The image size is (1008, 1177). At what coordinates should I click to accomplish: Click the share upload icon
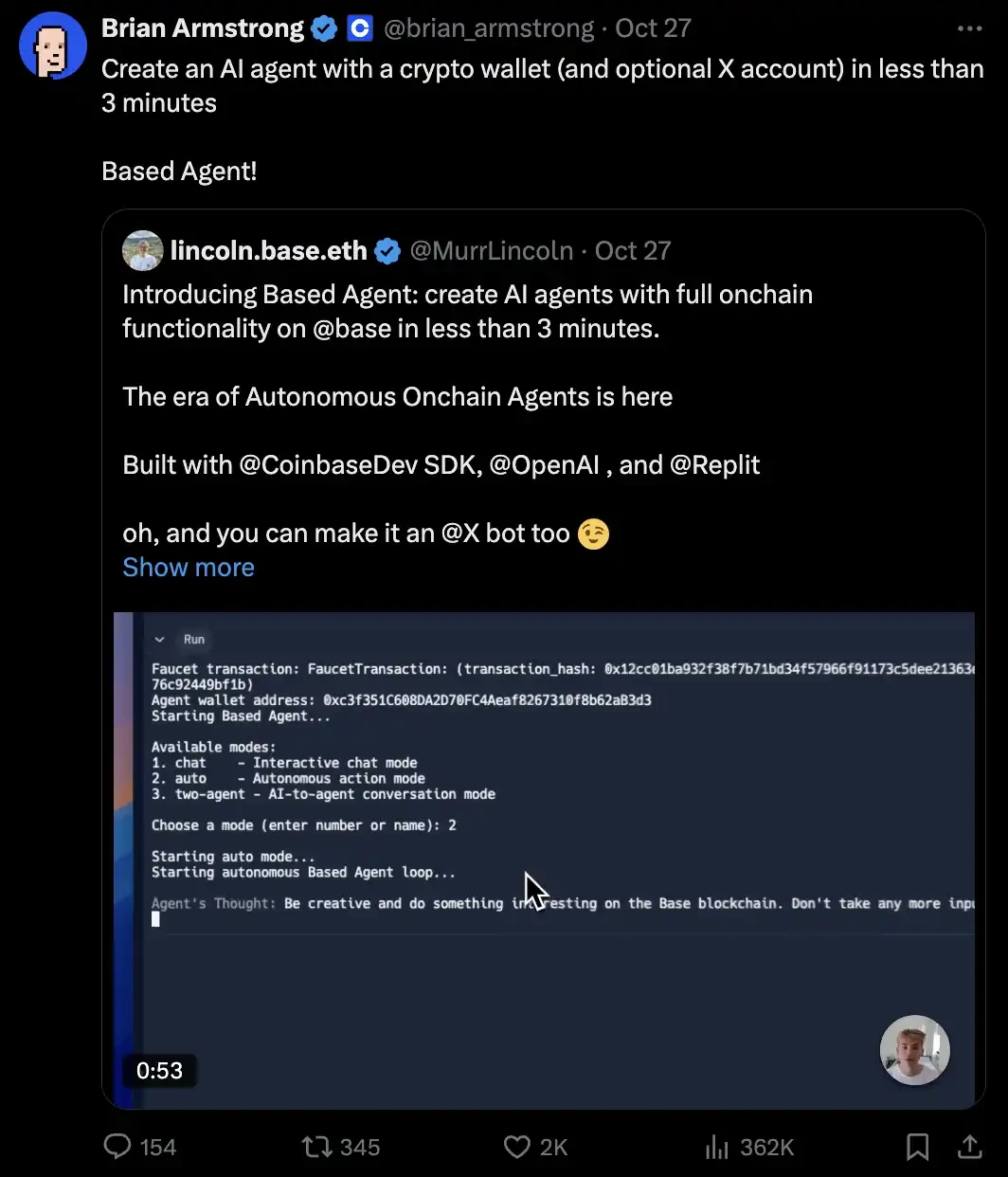tap(969, 1148)
